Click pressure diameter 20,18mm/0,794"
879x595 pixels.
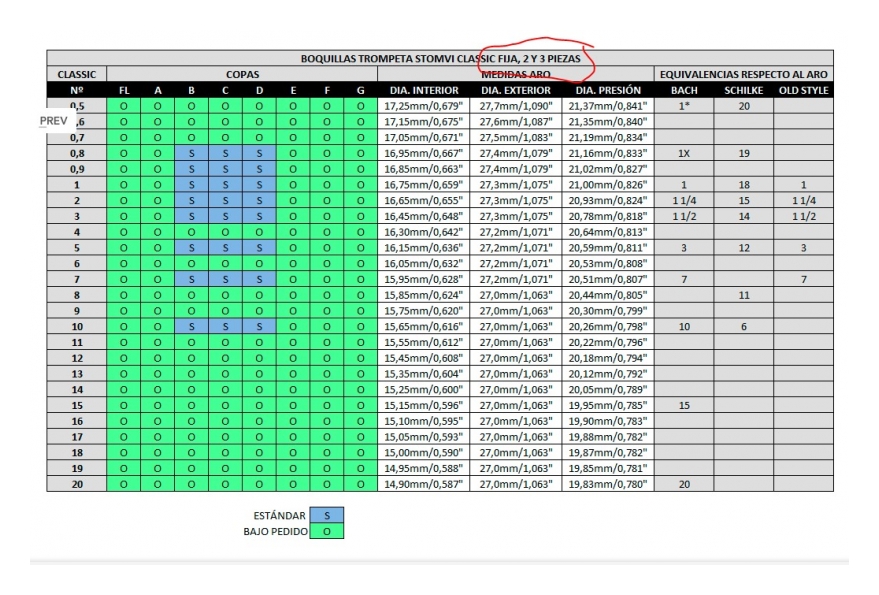608,358
